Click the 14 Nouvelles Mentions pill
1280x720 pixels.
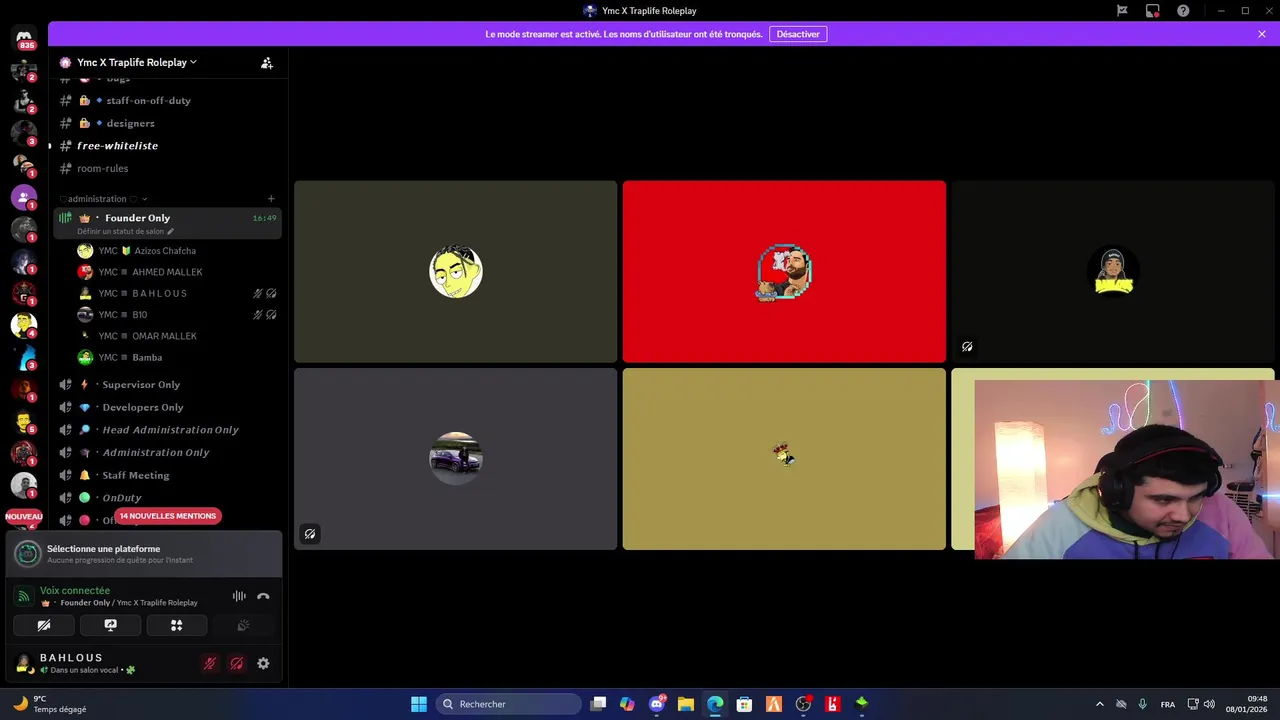(168, 516)
